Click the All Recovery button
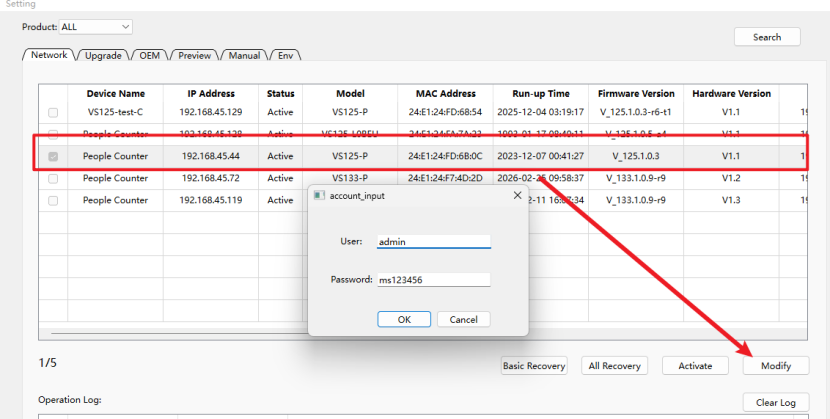 pos(615,366)
